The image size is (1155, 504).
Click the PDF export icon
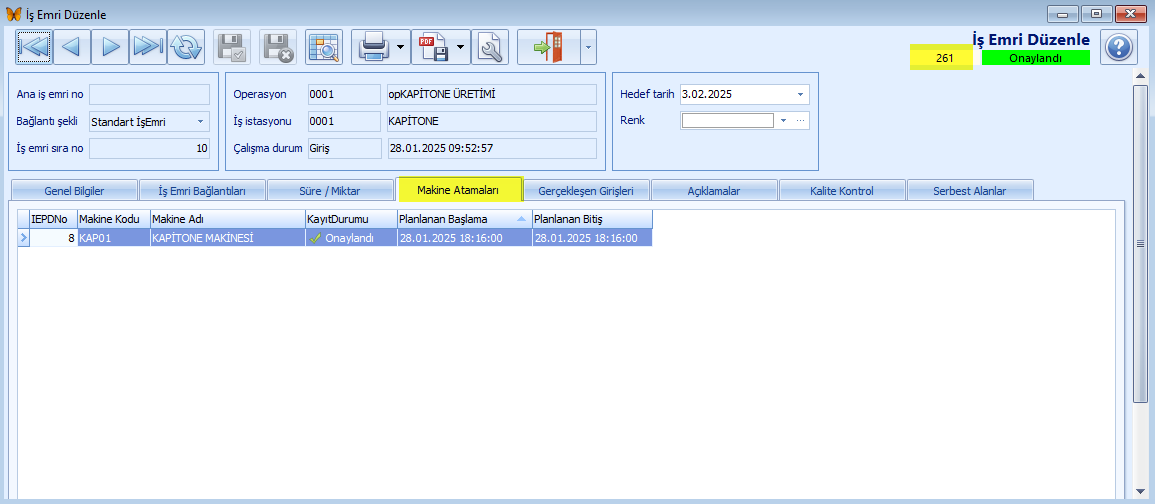(433, 48)
